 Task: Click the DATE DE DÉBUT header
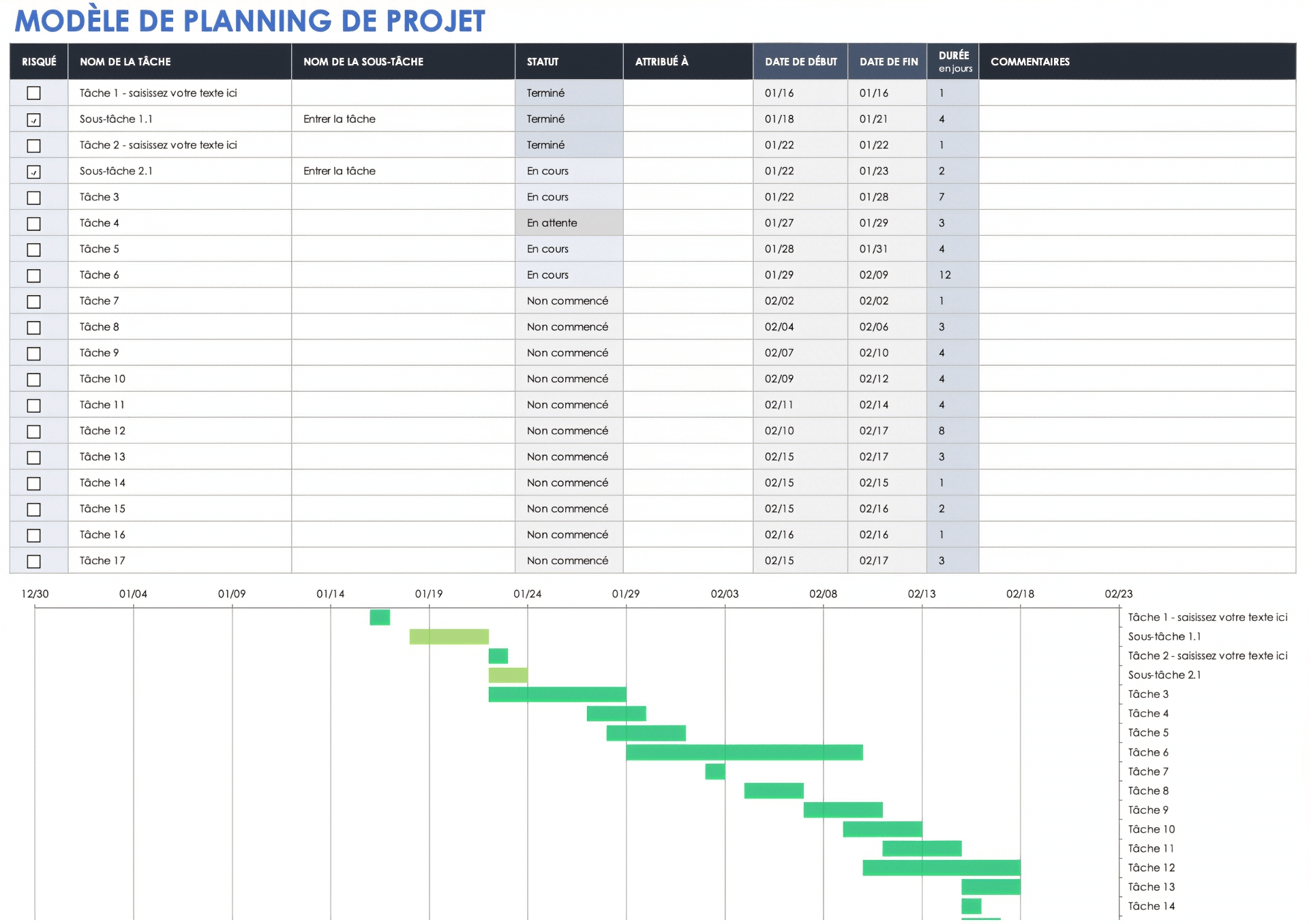click(x=800, y=61)
